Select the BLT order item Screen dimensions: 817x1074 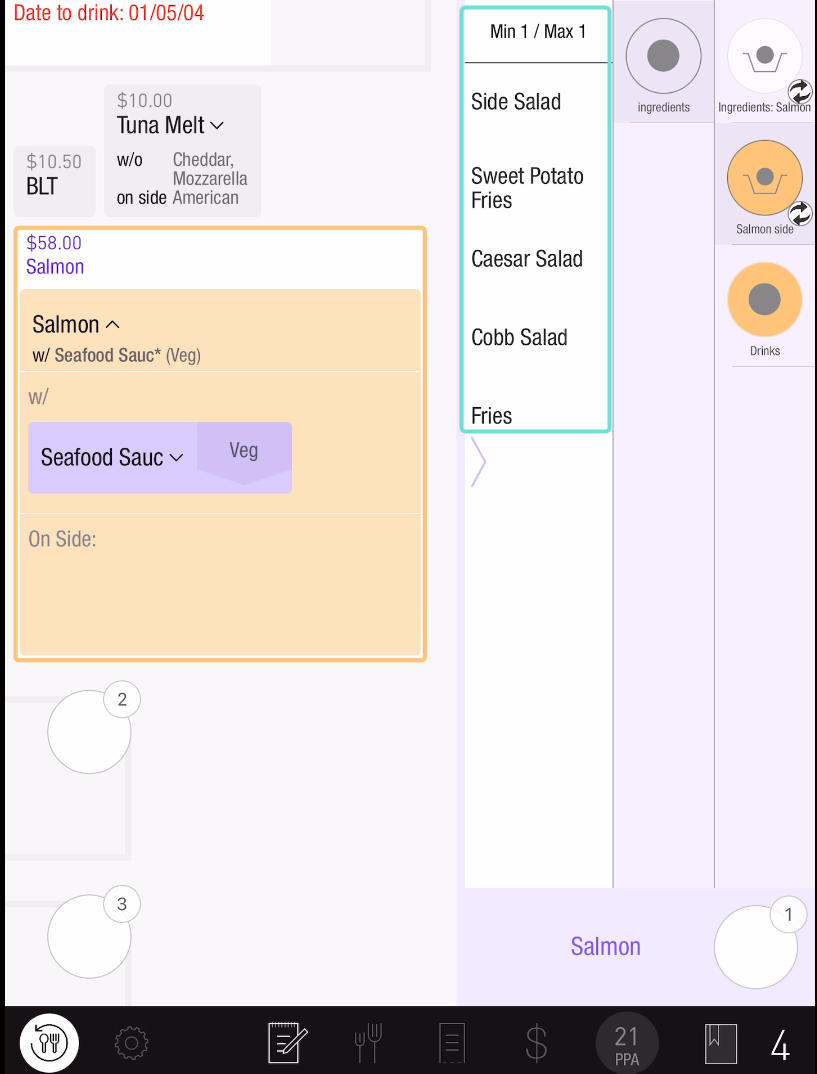click(54, 176)
